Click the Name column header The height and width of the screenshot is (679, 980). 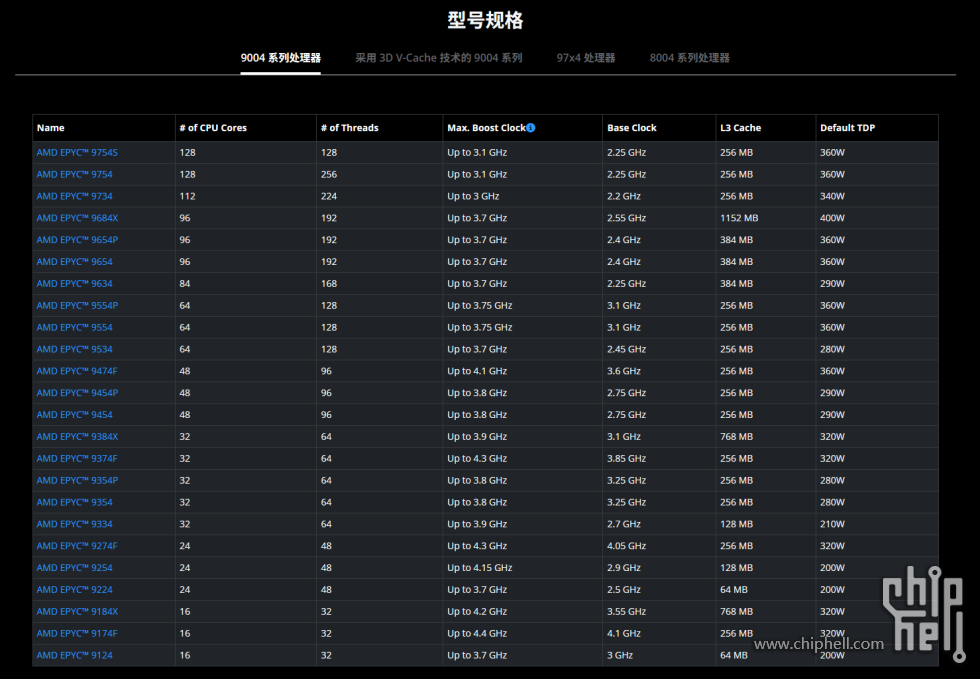pyautogui.click(x=51, y=128)
